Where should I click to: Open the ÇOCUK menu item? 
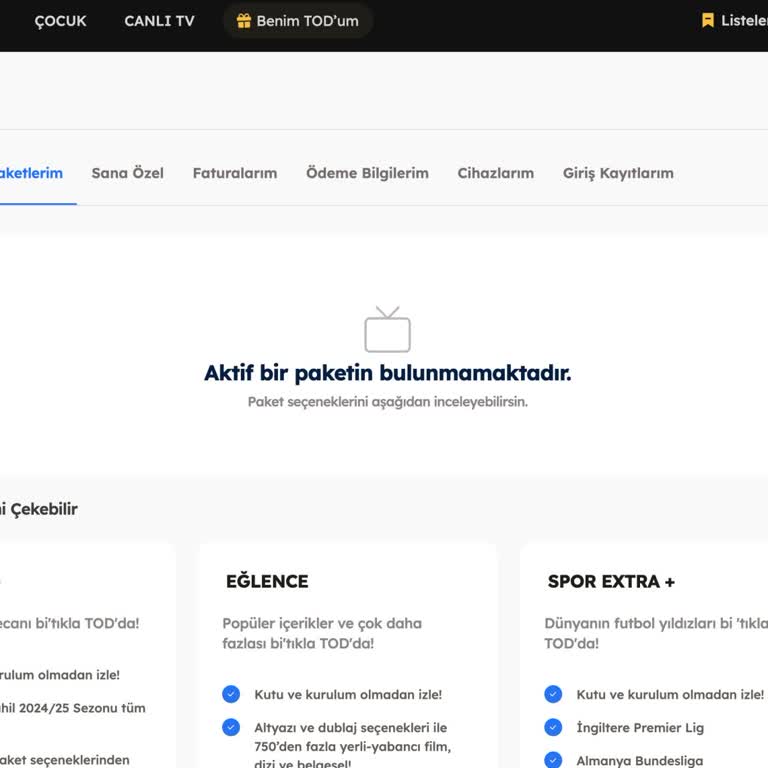tap(60, 21)
